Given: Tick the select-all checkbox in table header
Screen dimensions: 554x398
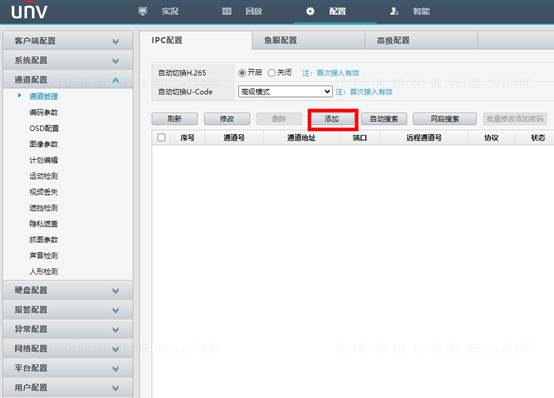Looking at the screenshot, I should click(x=161, y=137).
